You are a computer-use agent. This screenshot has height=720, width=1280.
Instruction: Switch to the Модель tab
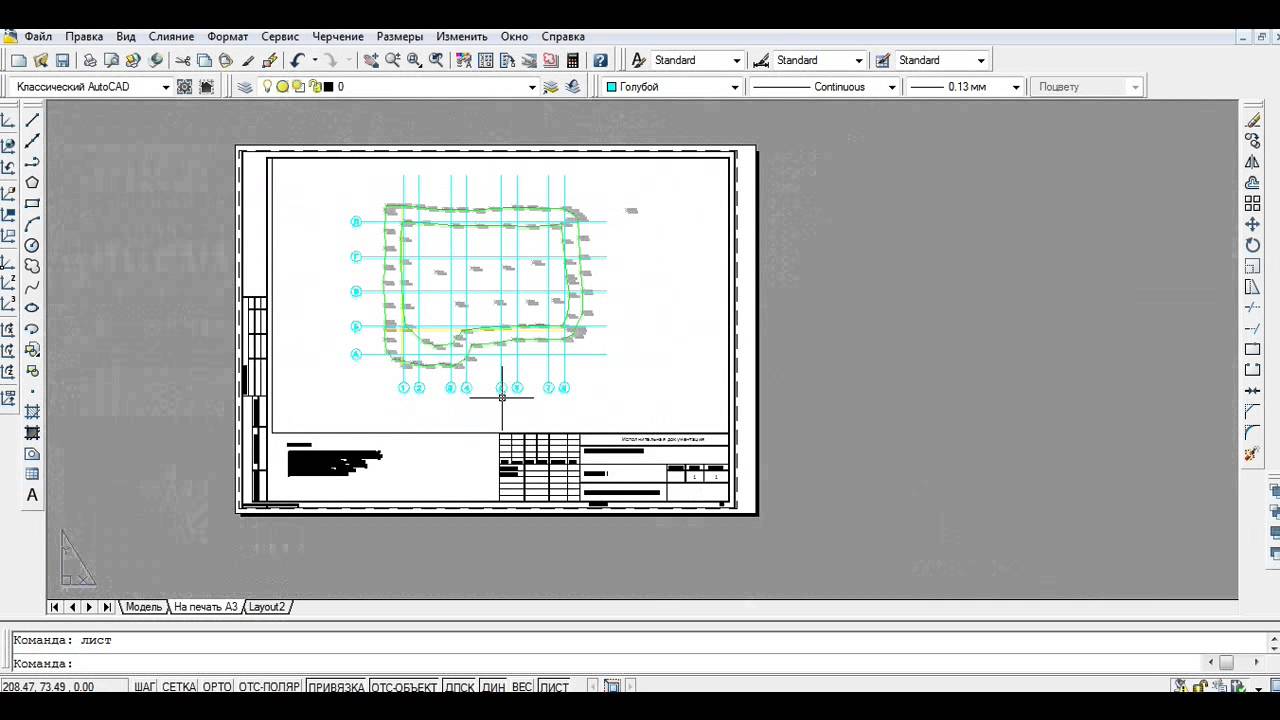tap(143, 607)
